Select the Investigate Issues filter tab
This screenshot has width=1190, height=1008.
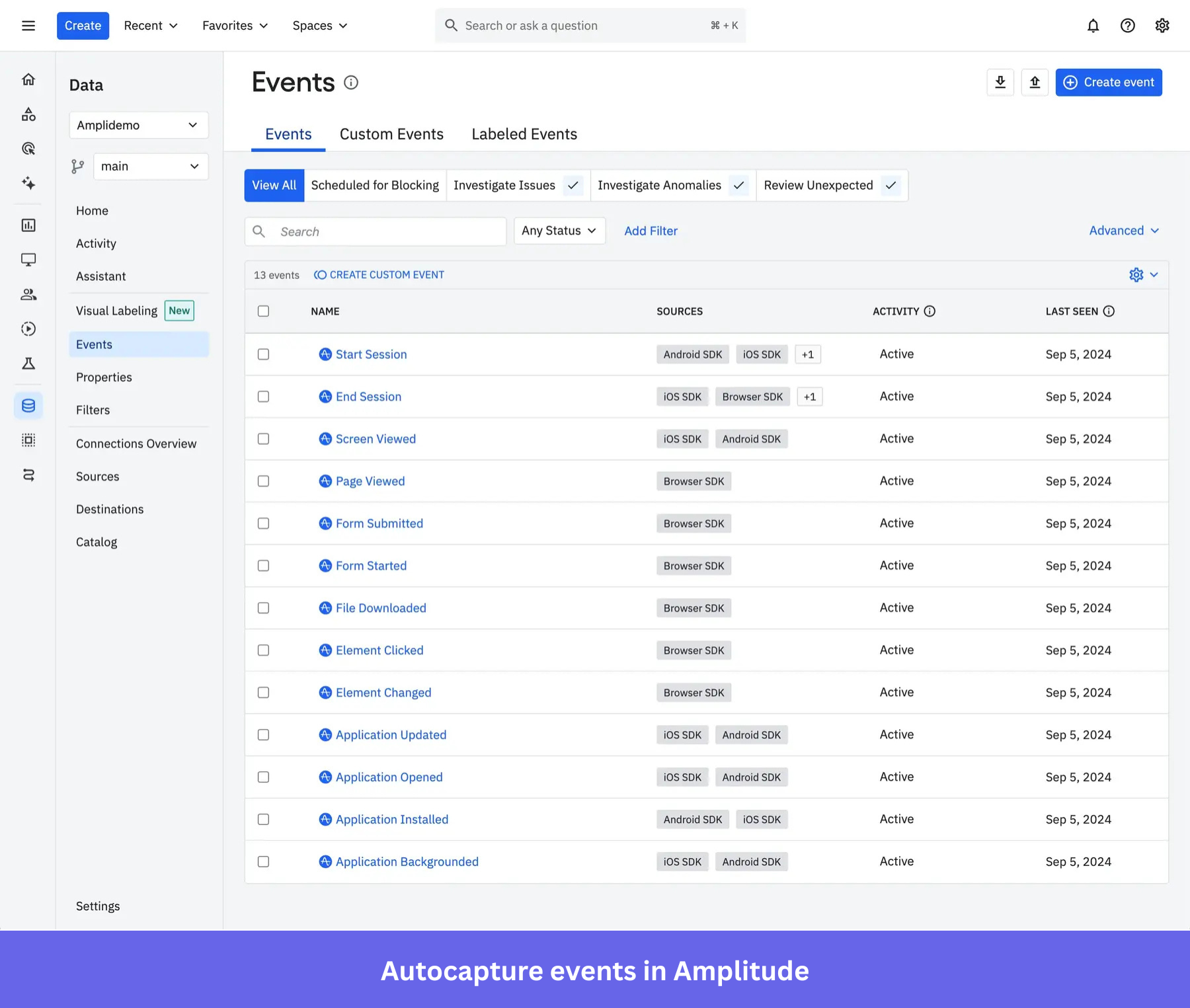[518, 186]
